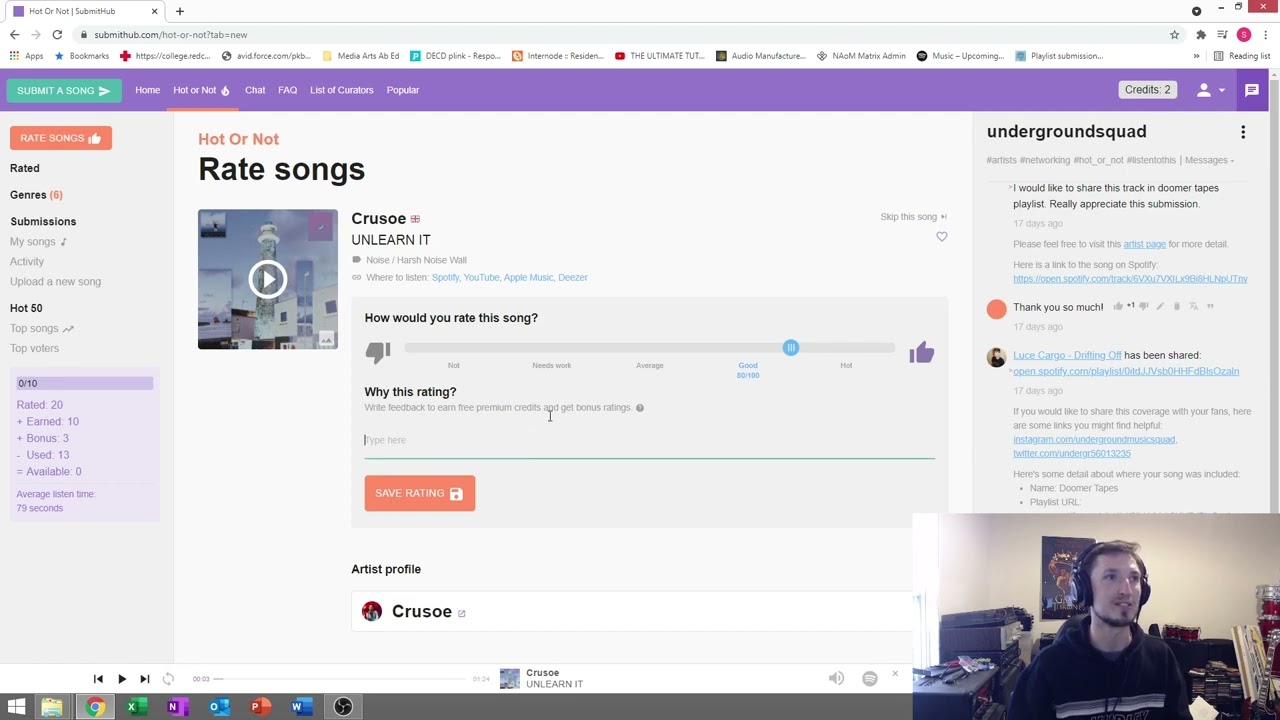Image resolution: width=1280 pixels, height=720 pixels.
Task: Open Deezer listen link
Action: [572, 277]
